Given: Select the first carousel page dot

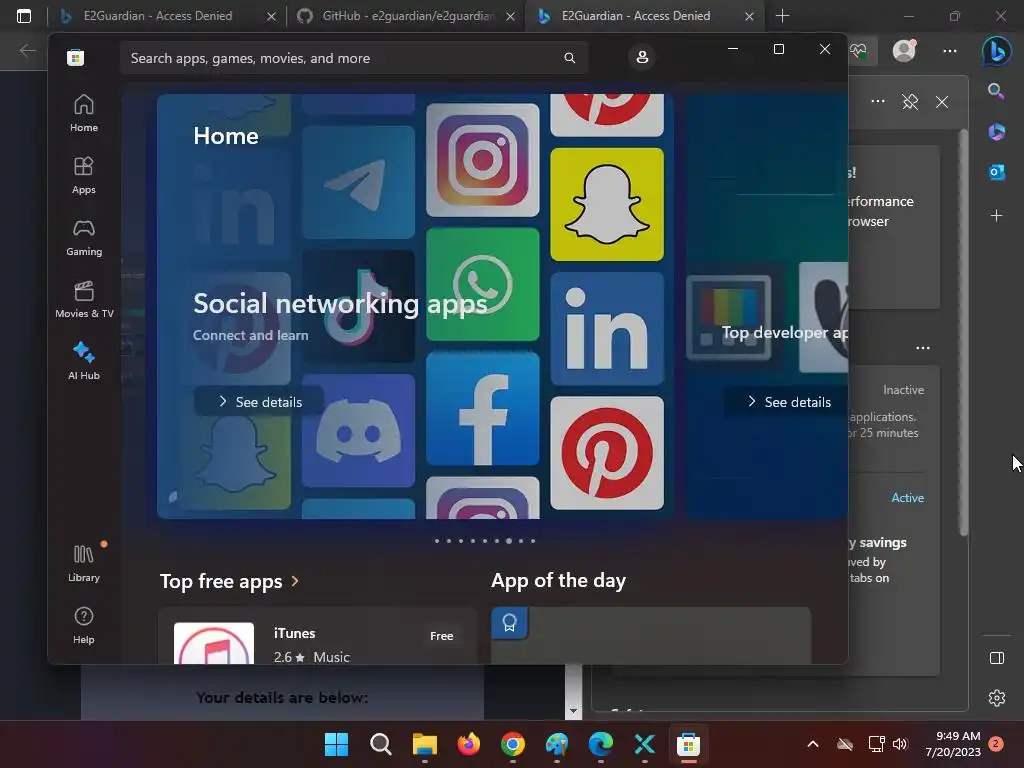Looking at the screenshot, I should coord(437,541).
